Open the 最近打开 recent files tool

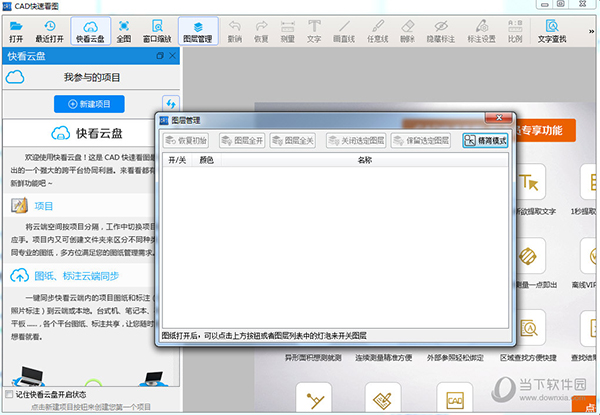pos(49,31)
